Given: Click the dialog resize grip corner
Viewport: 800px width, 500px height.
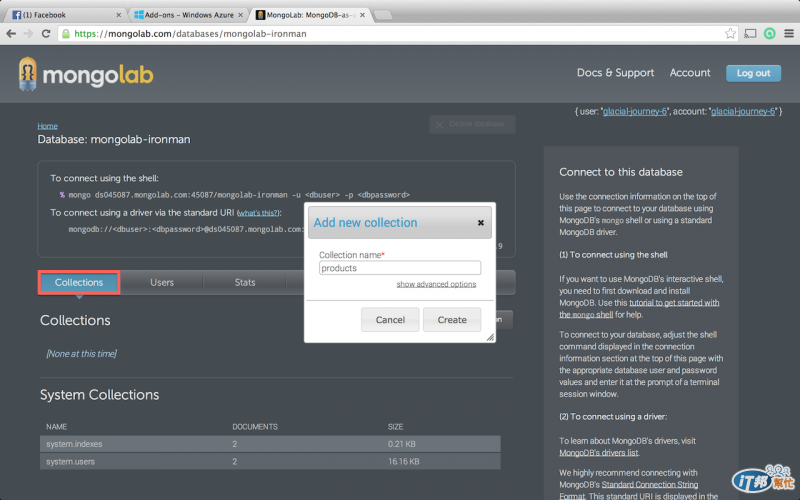Looking at the screenshot, I should coord(490,337).
